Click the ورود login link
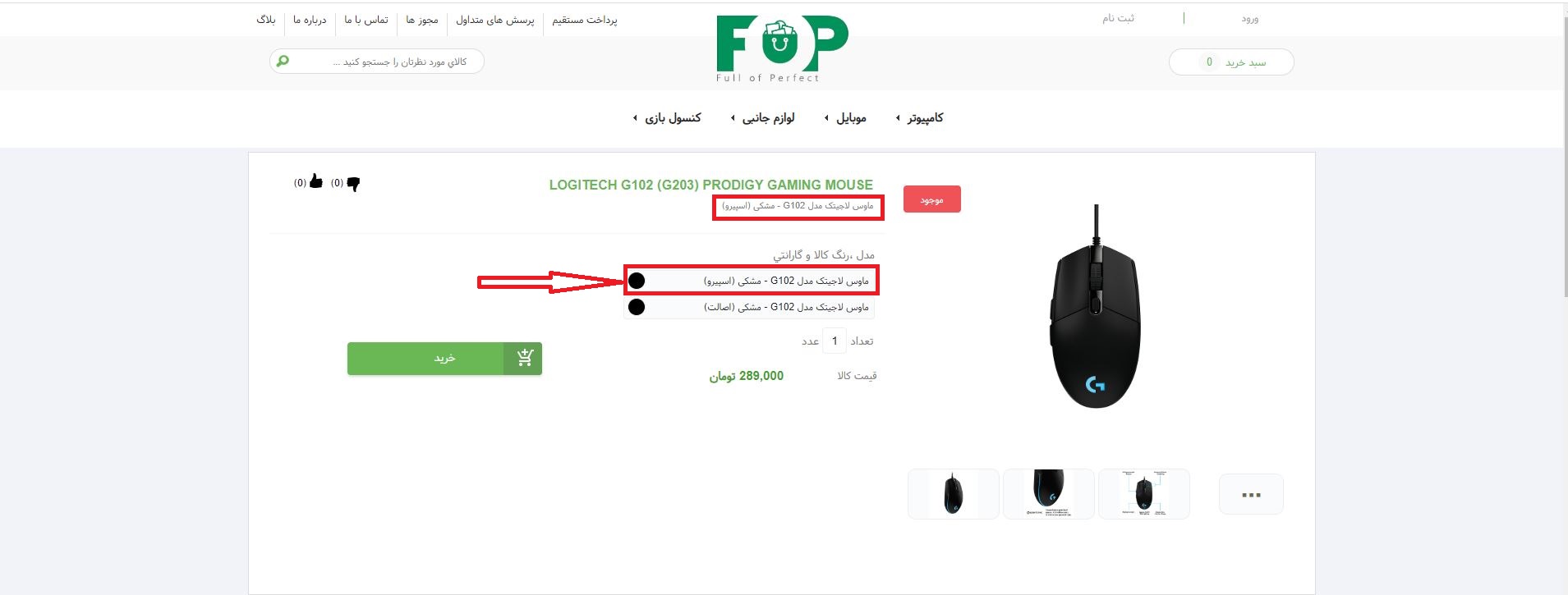The height and width of the screenshot is (595, 1568). point(1249,18)
